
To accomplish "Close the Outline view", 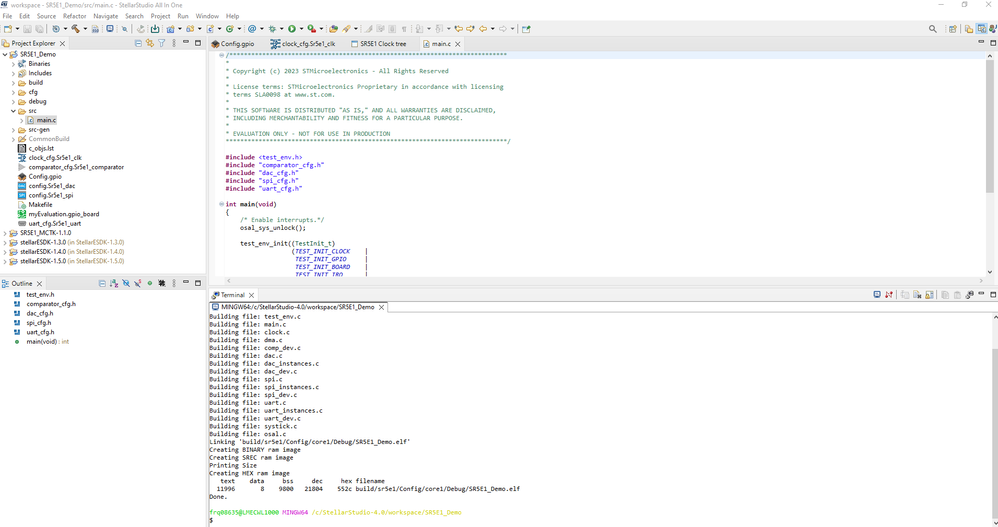I will [x=39, y=284].
